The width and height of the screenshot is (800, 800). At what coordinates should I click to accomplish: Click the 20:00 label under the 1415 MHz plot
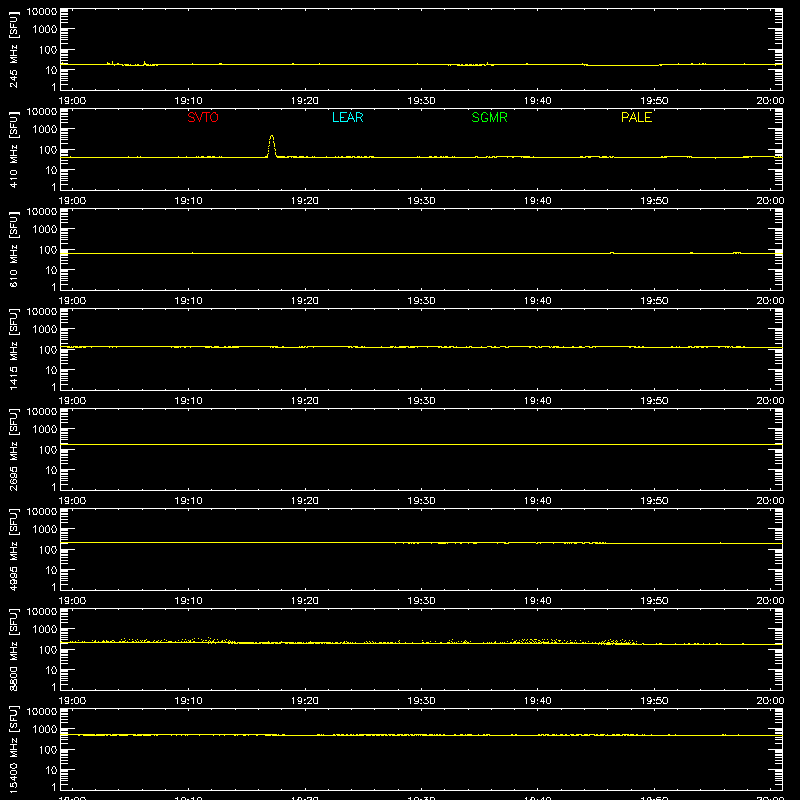click(770, 401)
